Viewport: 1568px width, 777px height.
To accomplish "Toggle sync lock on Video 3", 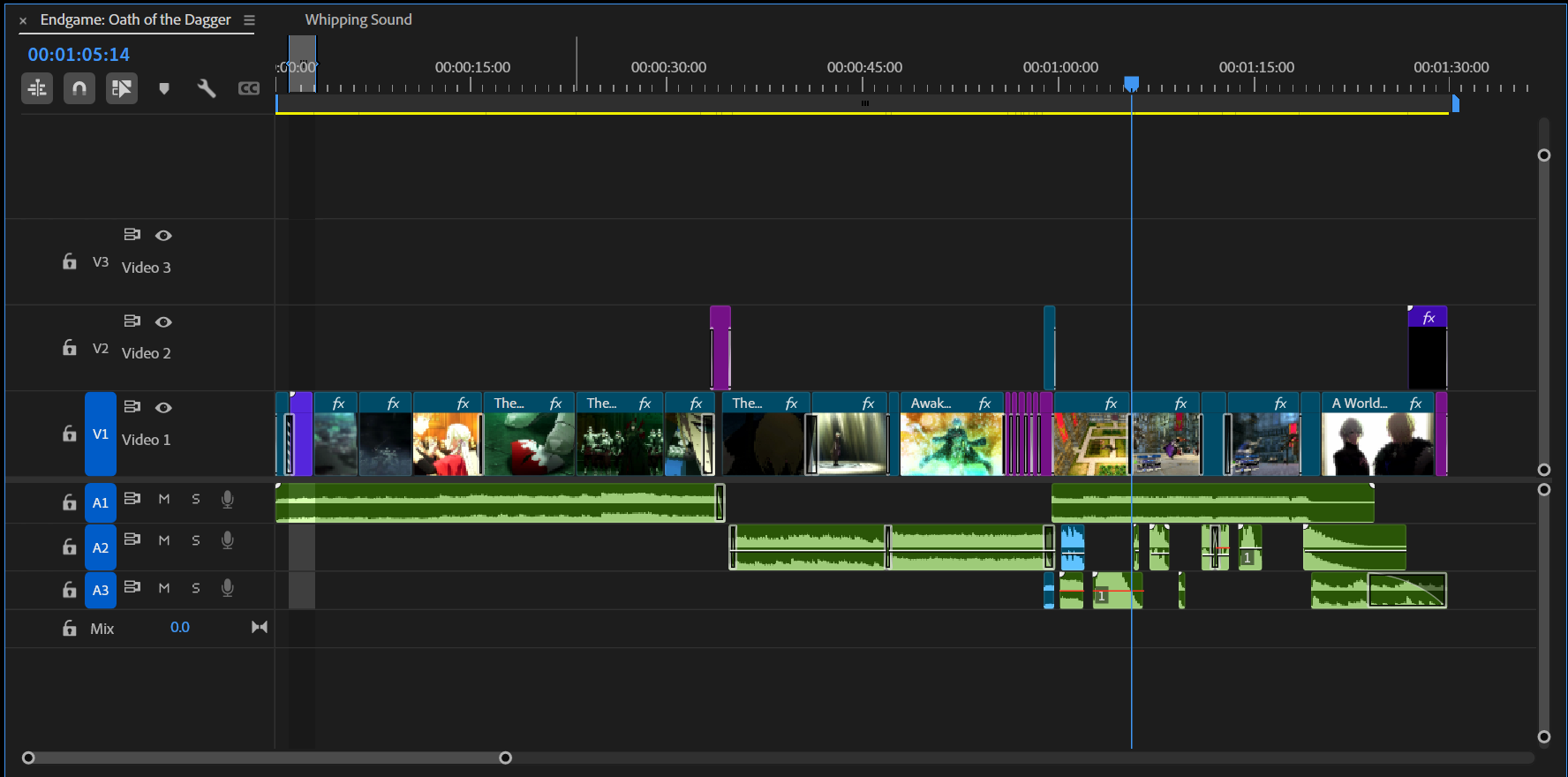I will click(132, 235).
